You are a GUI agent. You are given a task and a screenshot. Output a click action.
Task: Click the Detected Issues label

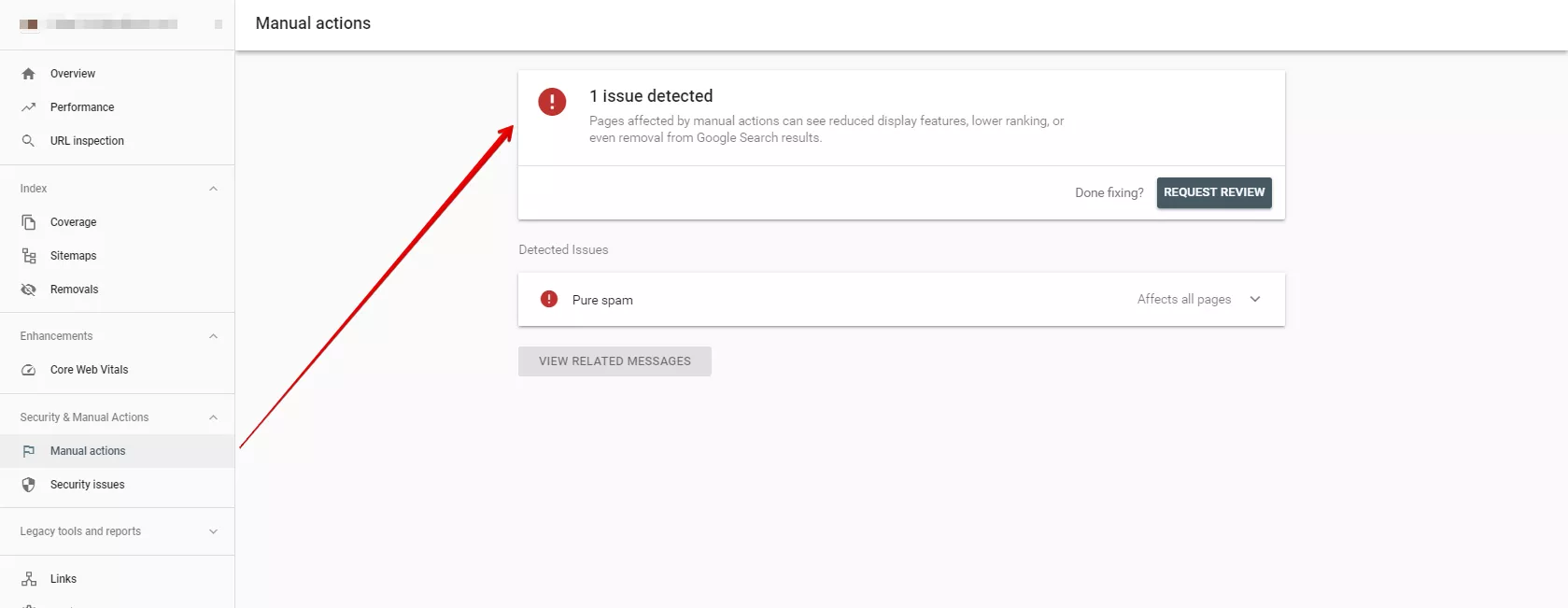pyautogui.click(x=563, y=249)
